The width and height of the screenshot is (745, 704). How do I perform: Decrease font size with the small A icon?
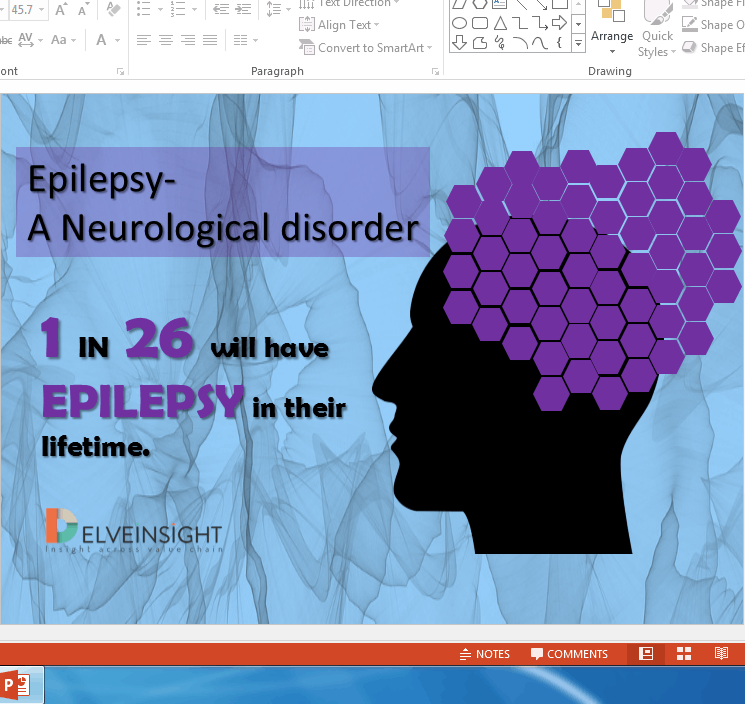(83, 10)
